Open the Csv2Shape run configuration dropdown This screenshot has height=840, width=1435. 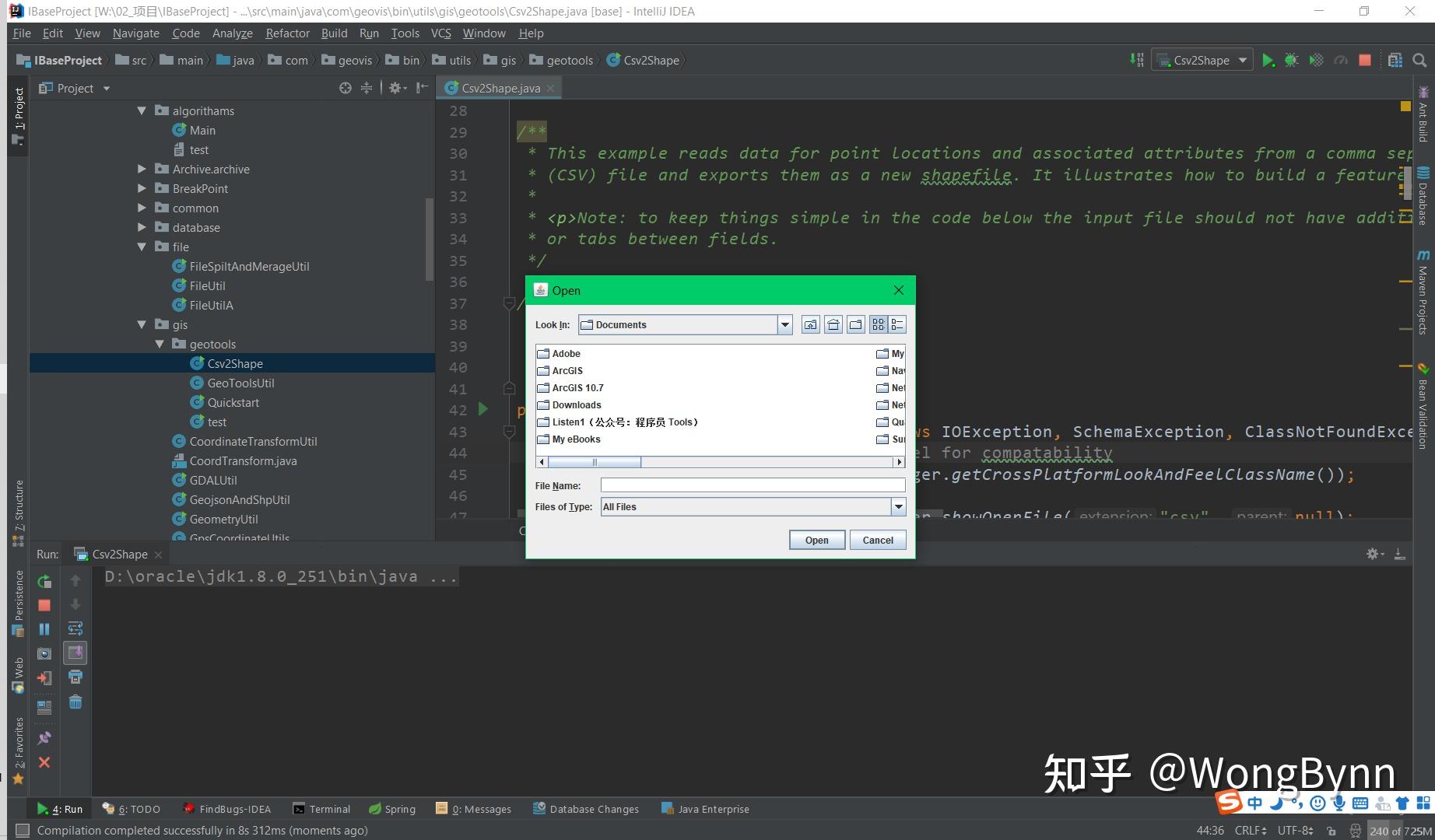[x=1202, y=61]
